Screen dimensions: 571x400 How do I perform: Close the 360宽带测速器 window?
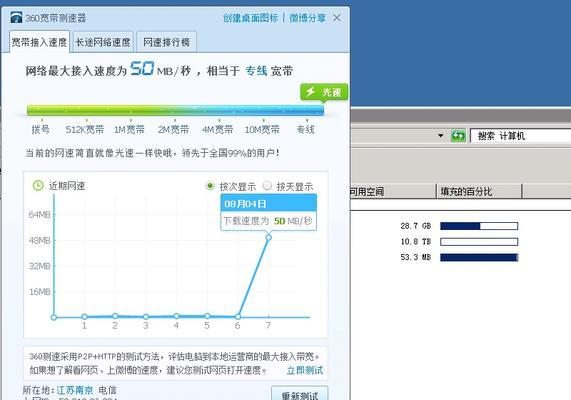point(337,18)
